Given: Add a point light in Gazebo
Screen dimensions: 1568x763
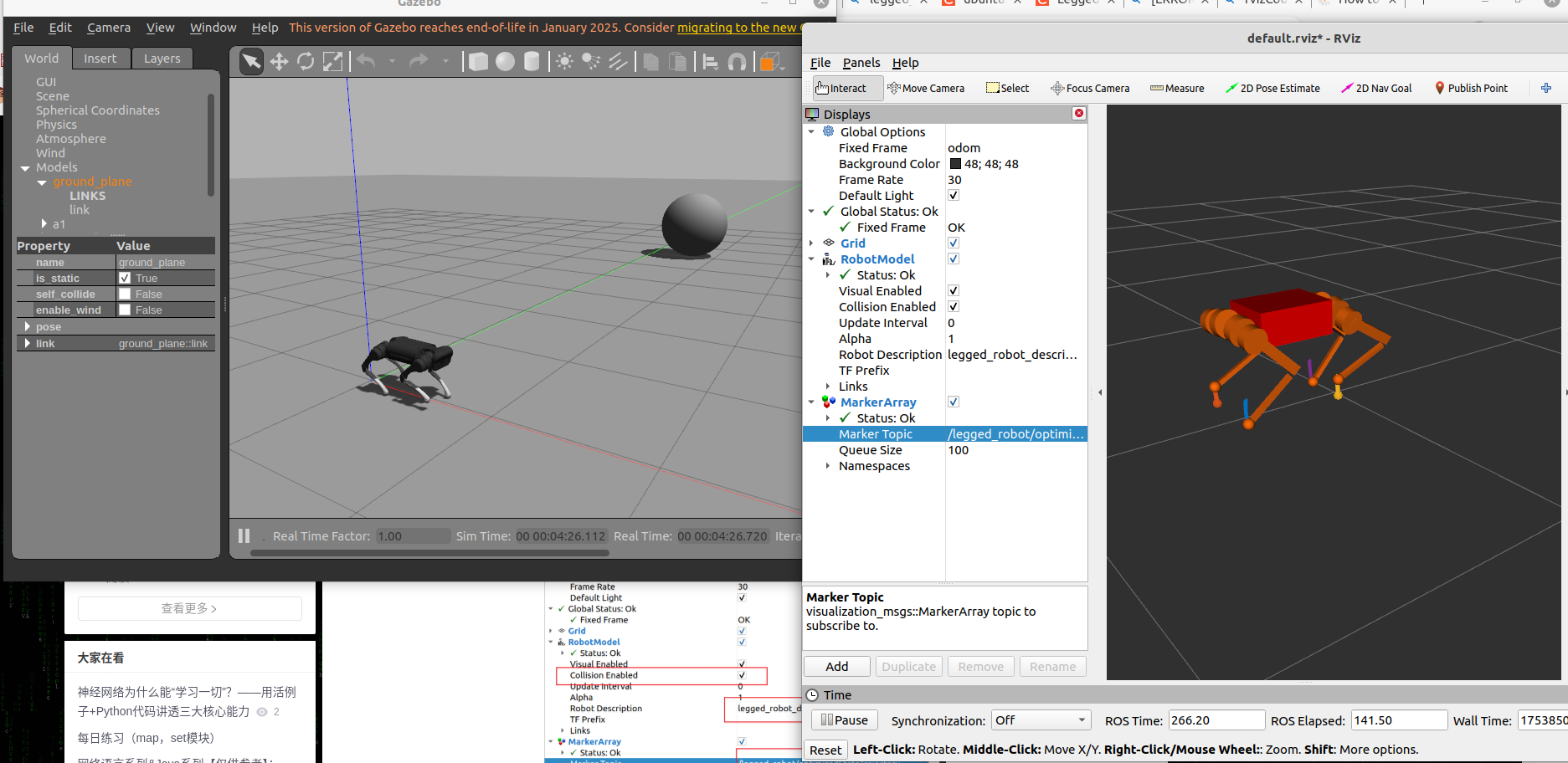Looking at the screenshot, I should point(565,61).
